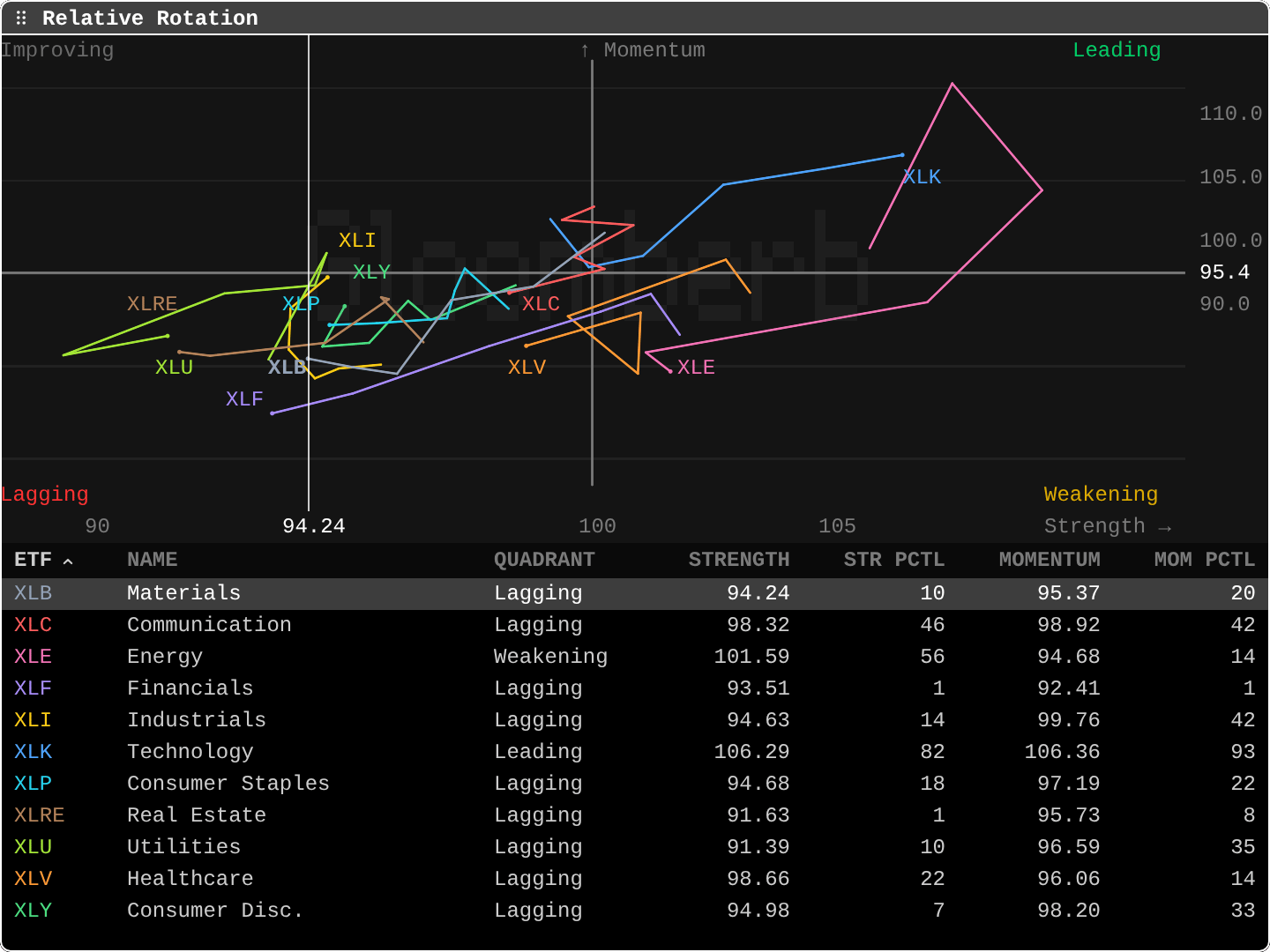
Task: Sort table by STRENGTH column header
Action: (739, 560)
